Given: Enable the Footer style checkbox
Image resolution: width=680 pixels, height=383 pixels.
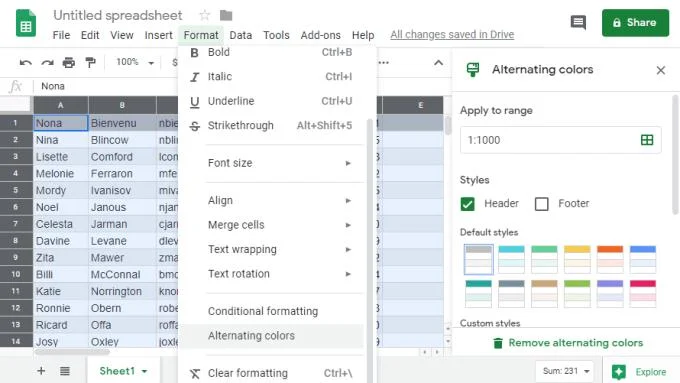Looking at the screenshot, I should (x=542, y=204).
